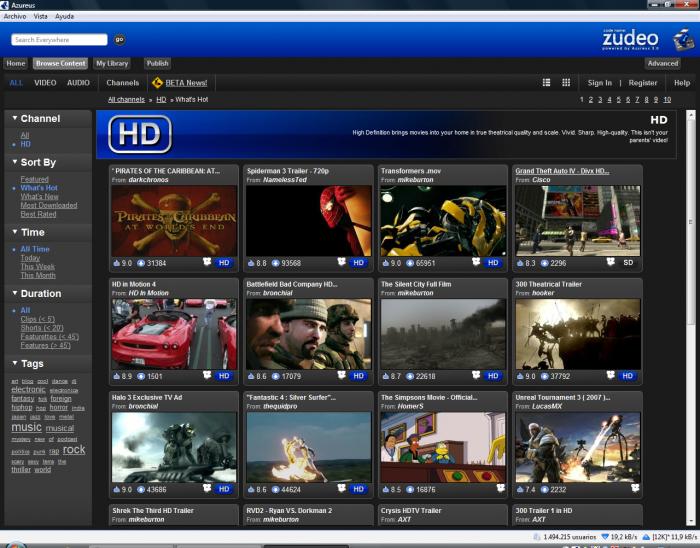The image size is (700, 548).
Task: Click thumbs-up rating on Battlefield Bad Company
Action: pyautogui.click(x=251, y=377)
